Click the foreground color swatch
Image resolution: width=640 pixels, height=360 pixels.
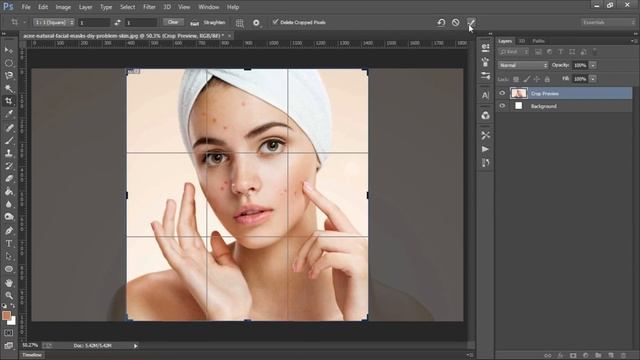point(6,316)
